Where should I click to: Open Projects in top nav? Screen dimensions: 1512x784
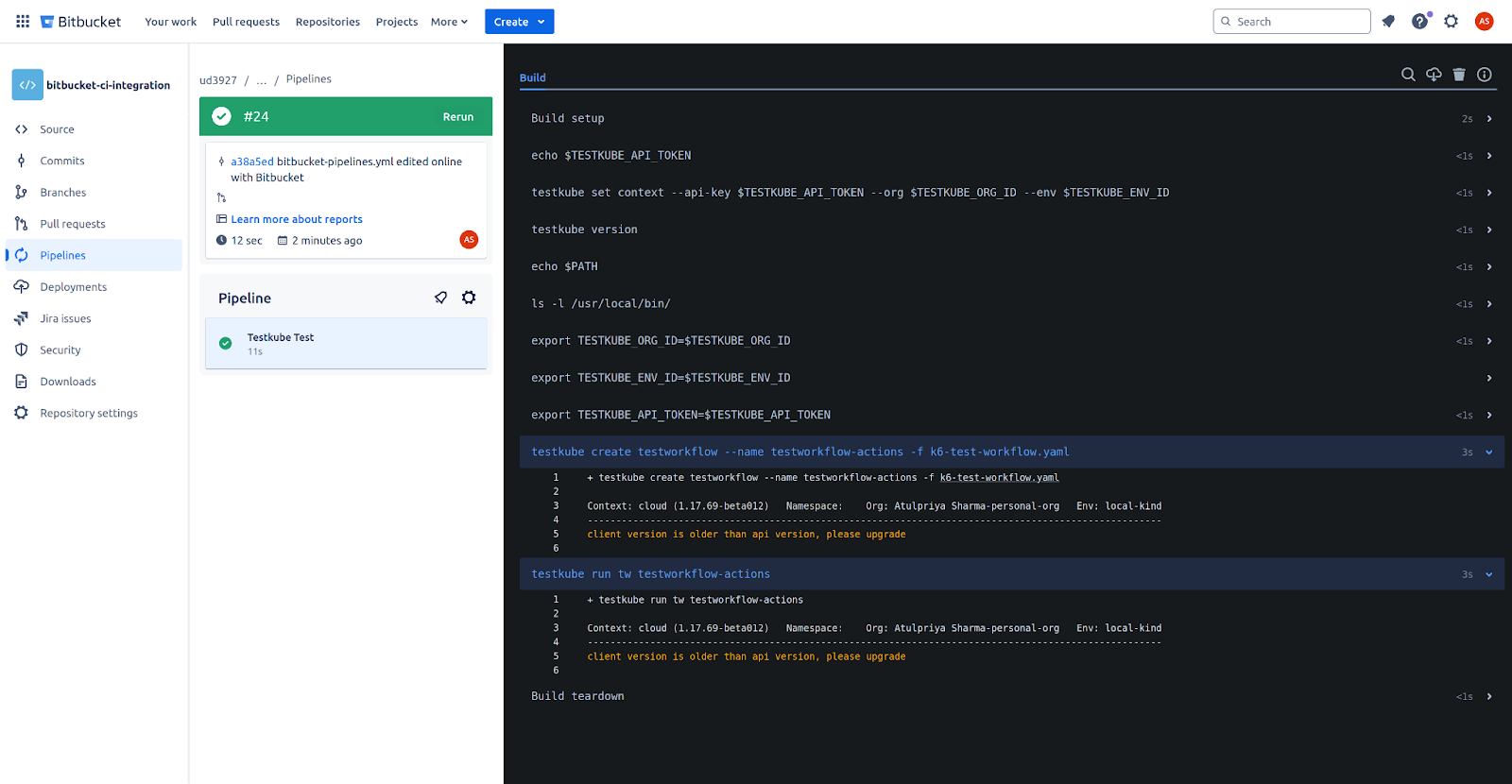click(x=397, y=22)
